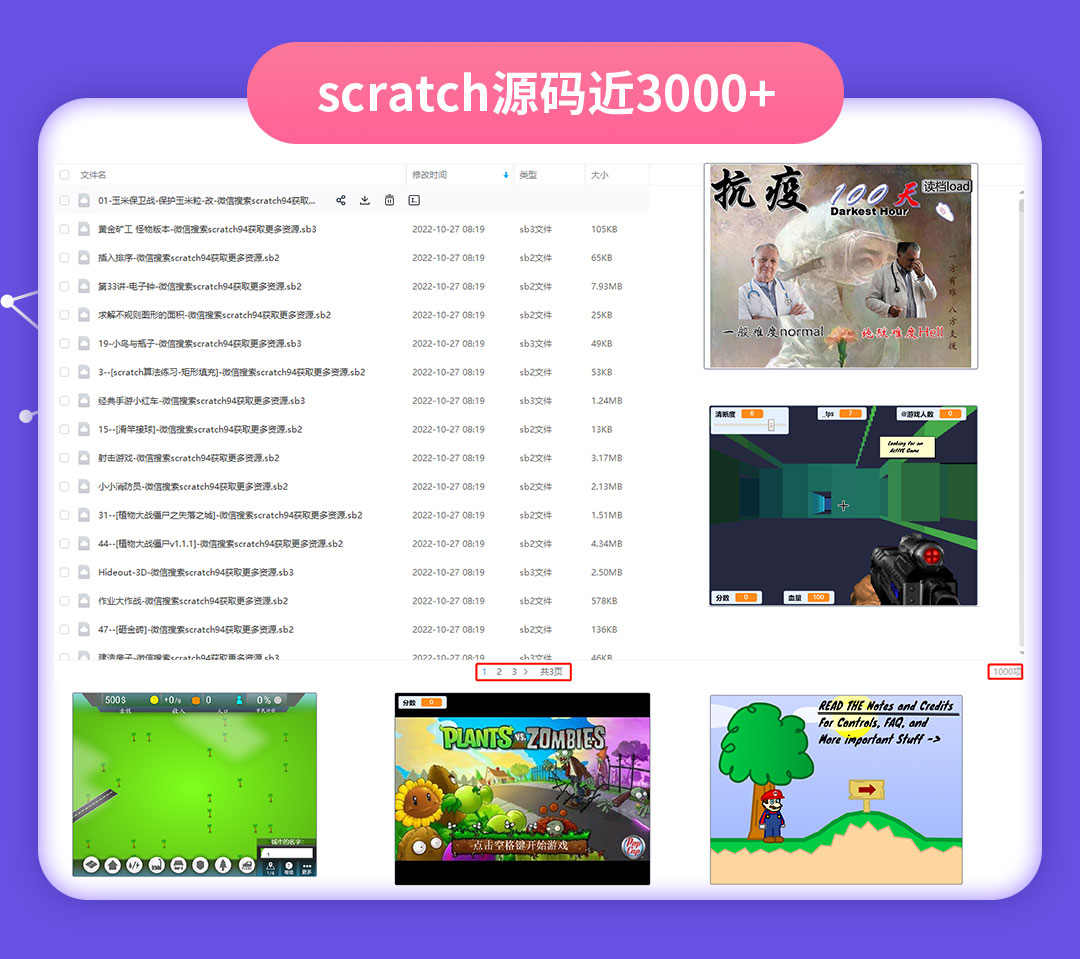Go to page 3 in pagination

coord(514,672)
